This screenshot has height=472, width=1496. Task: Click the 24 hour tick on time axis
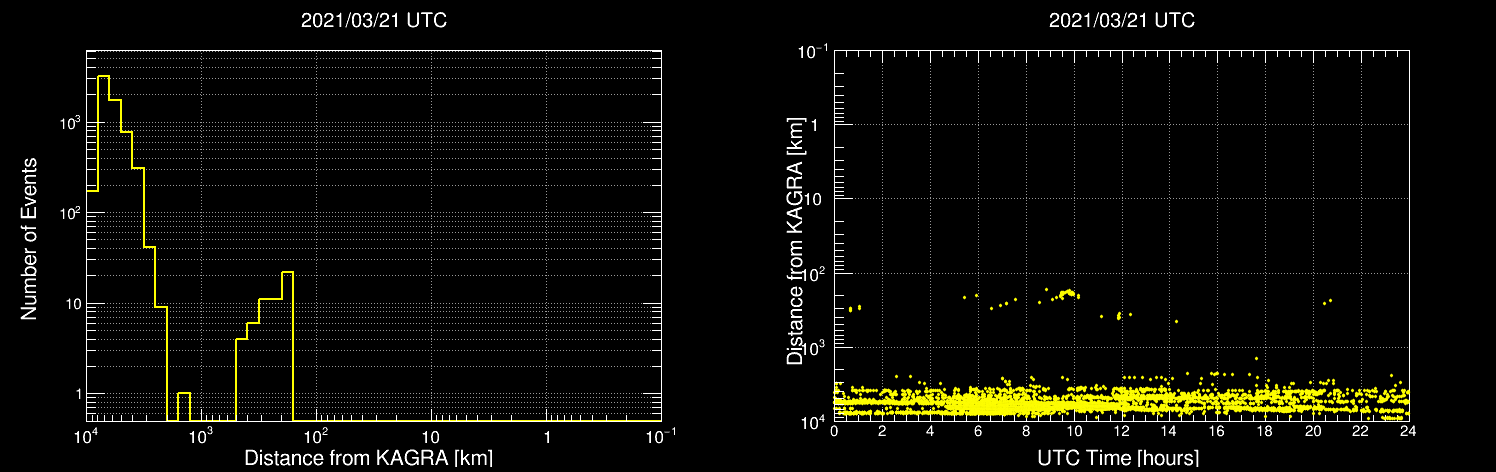1408,431
